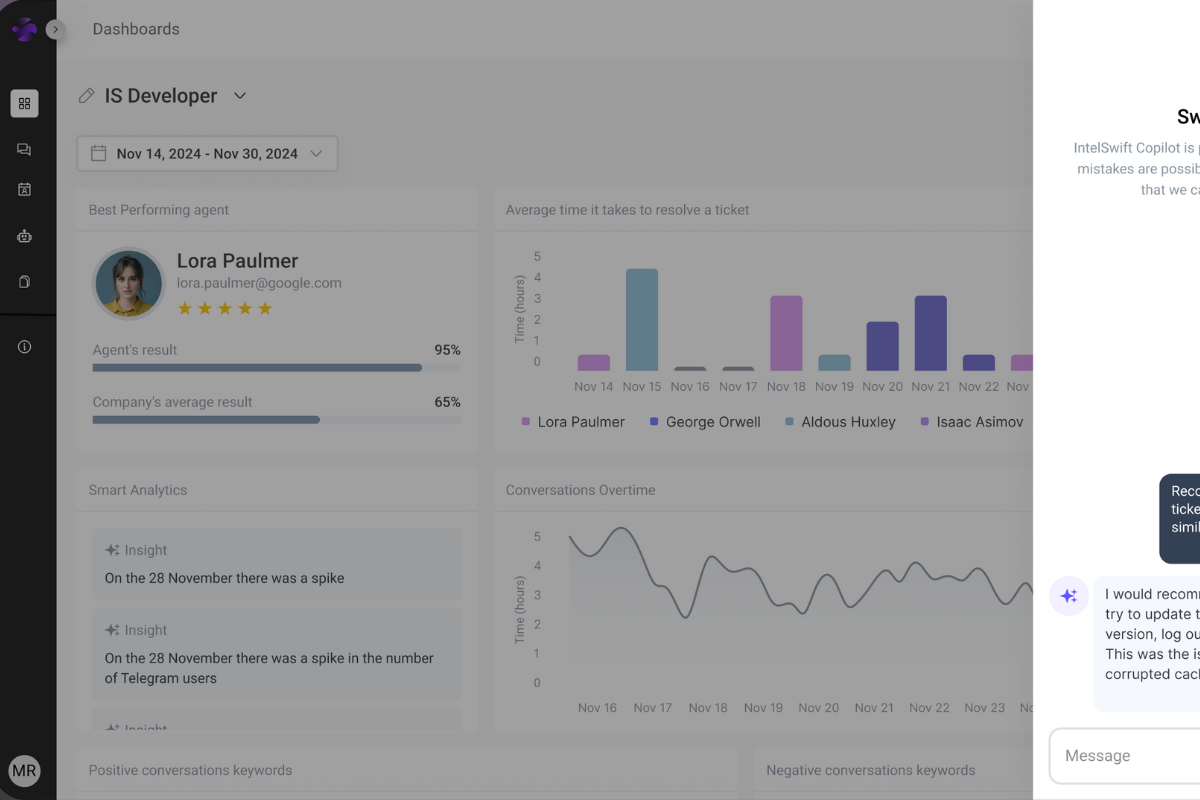Click the IntelSwift logo at top left

click(24, 30)
